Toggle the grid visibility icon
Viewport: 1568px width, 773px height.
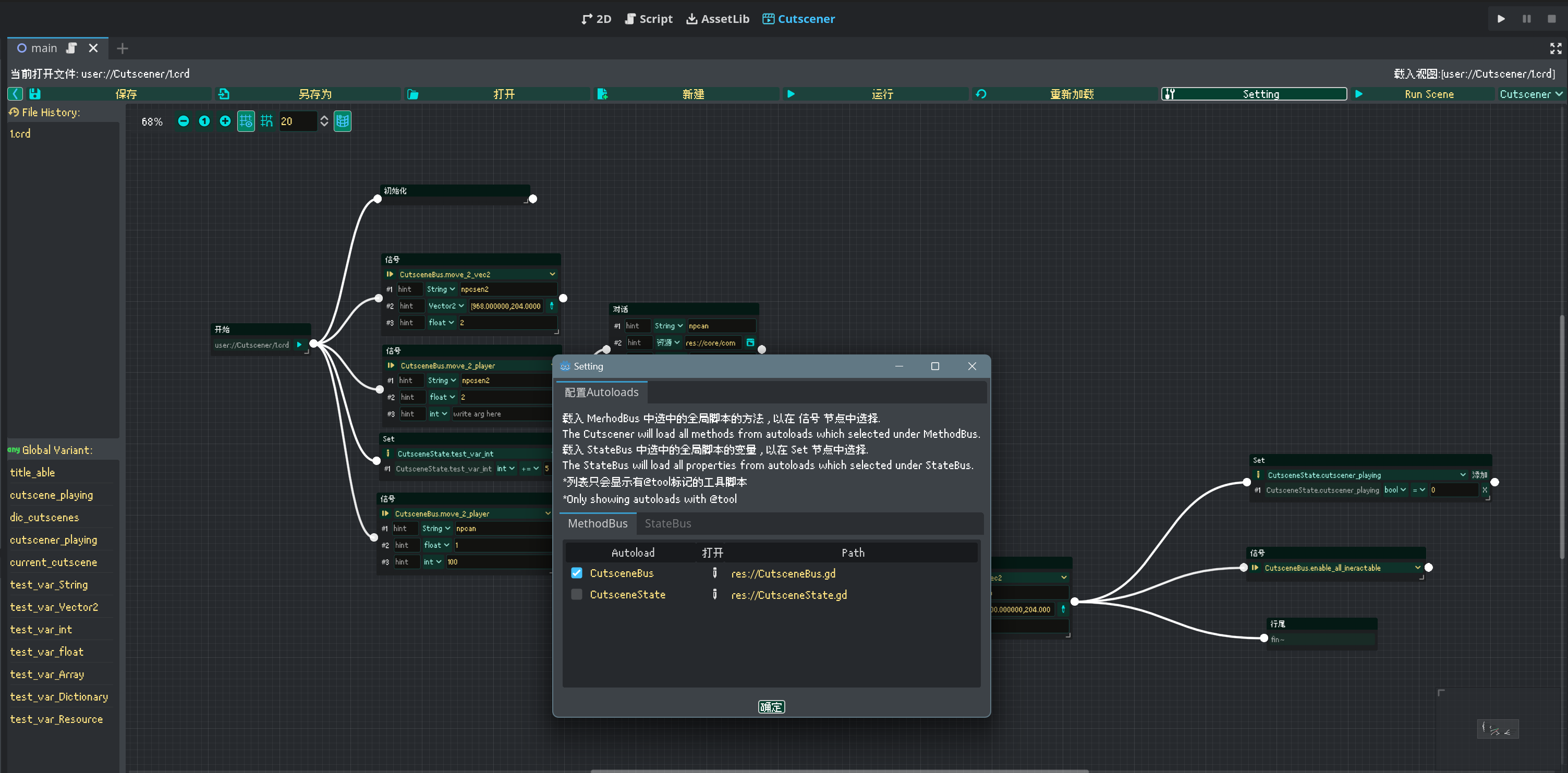click(246, 121)
